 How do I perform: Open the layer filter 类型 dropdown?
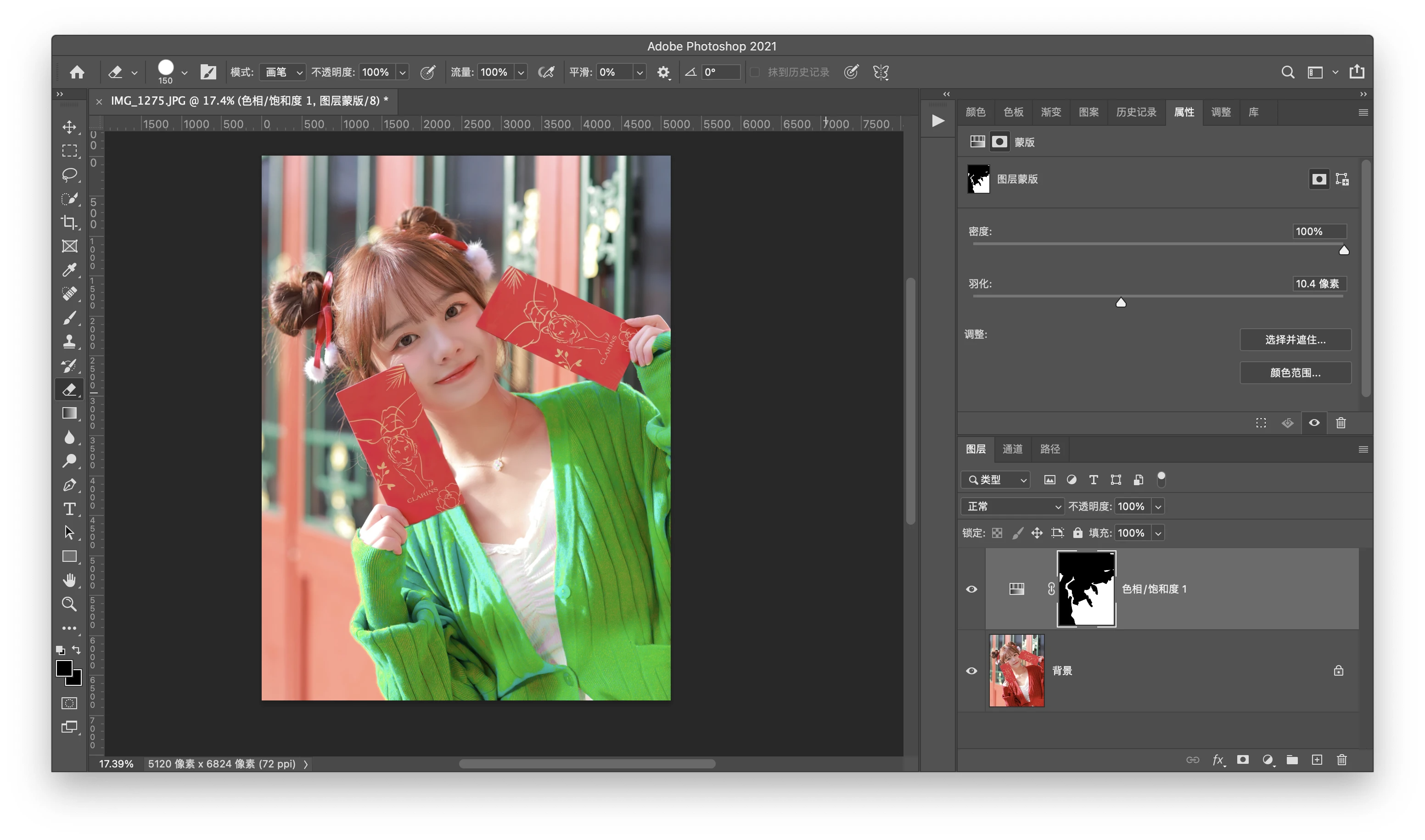(x=995, y=480)
